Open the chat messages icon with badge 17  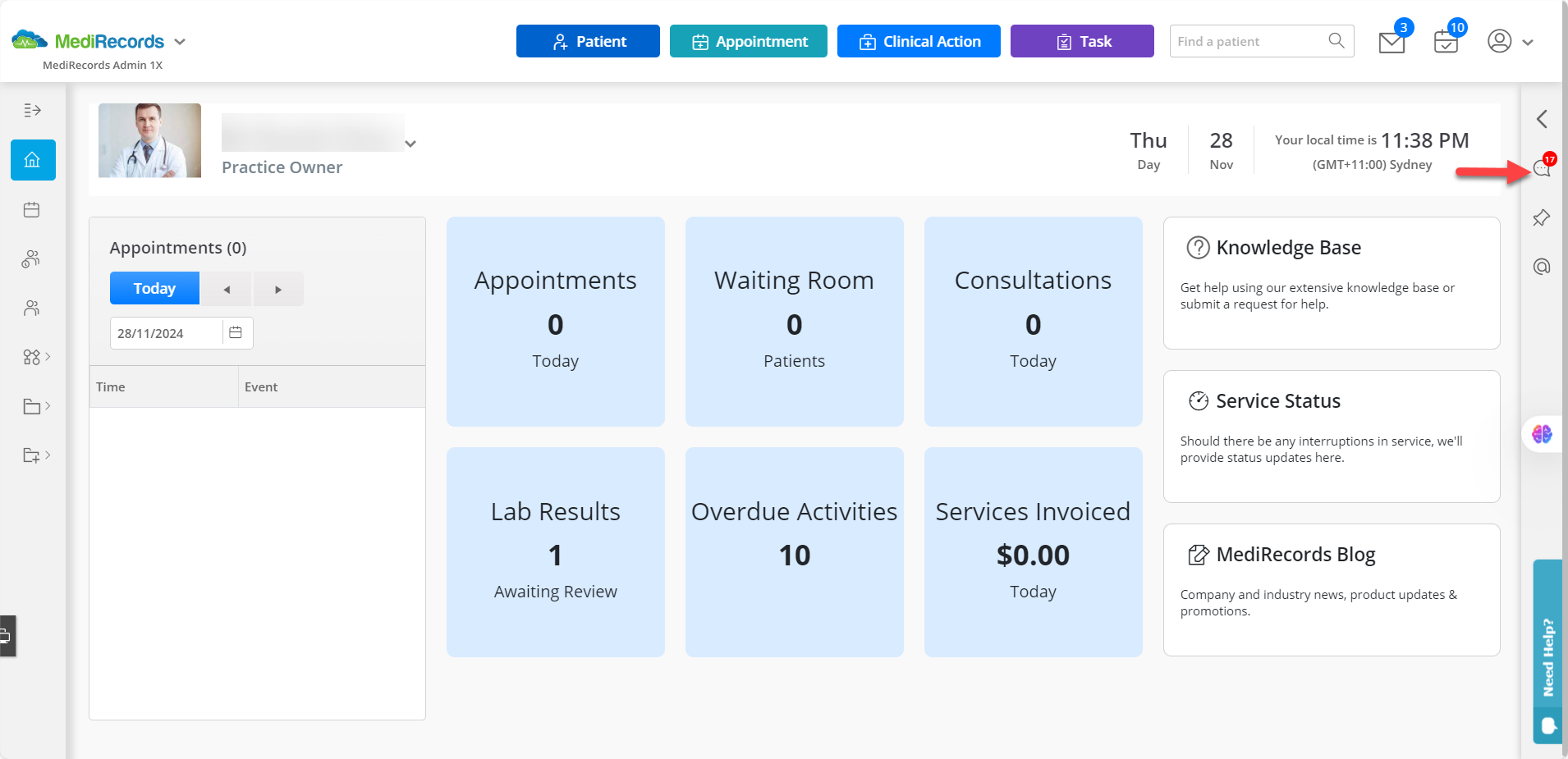(1542, 168)
